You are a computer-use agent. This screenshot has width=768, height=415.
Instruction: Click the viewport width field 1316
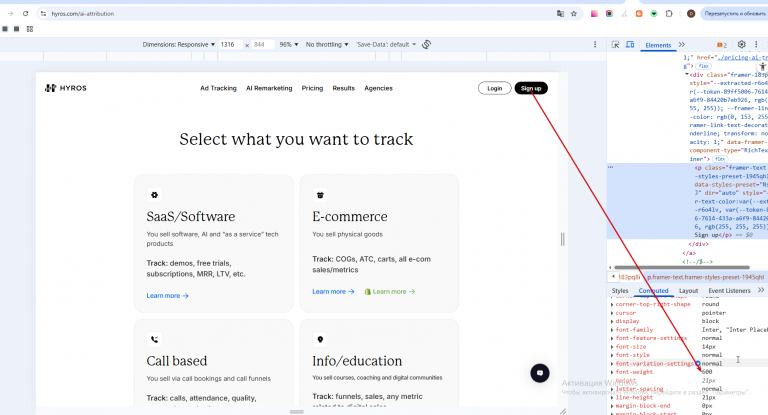(231, 45)
